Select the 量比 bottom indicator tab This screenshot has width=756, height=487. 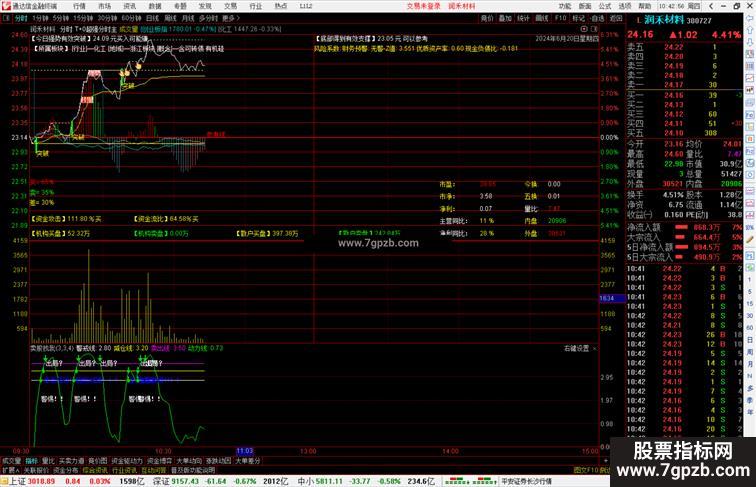pyautogui.click(x=48, y=461)
